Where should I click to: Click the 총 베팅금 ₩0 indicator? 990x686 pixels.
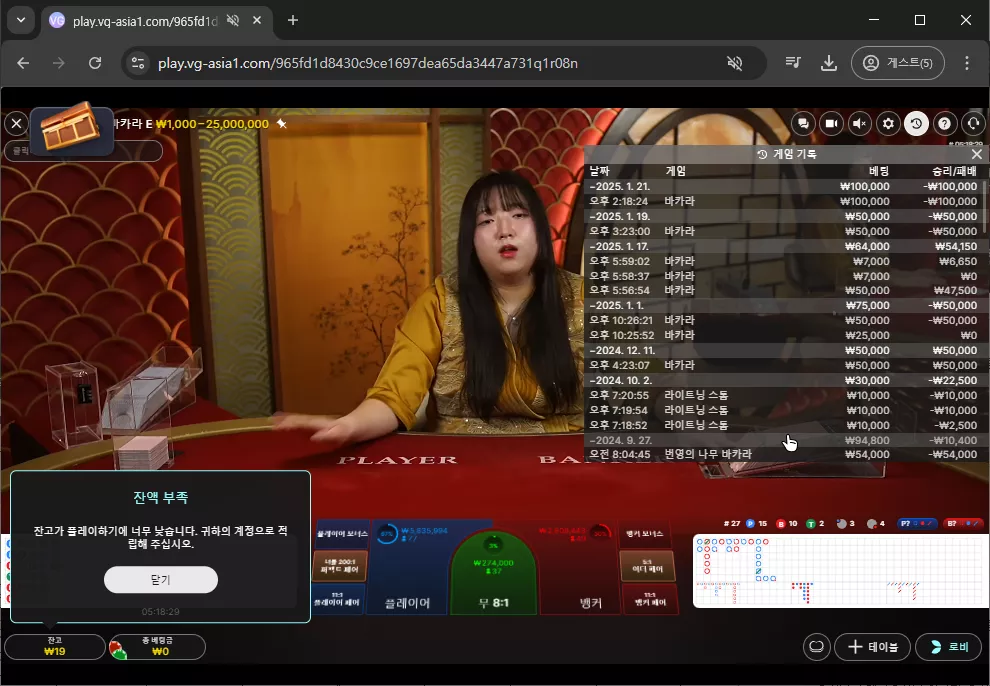[157, 646]
